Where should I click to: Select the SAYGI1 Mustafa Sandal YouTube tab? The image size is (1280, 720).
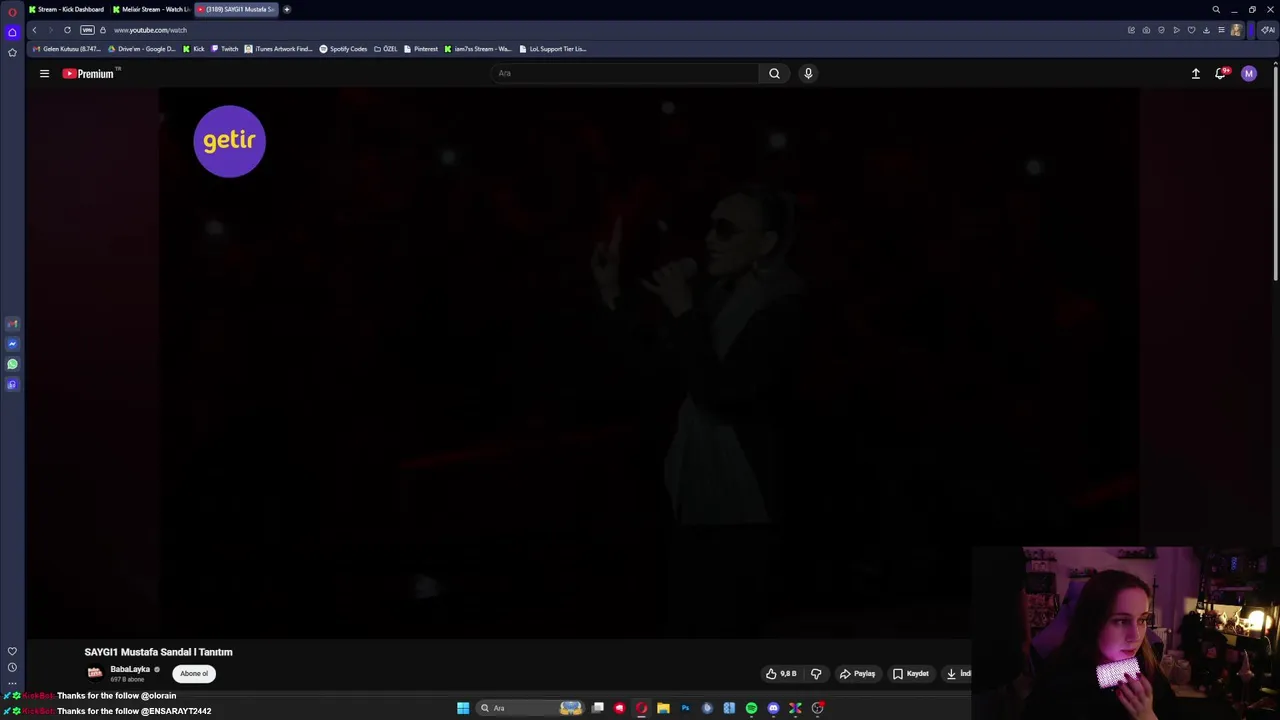pos(236,9)
